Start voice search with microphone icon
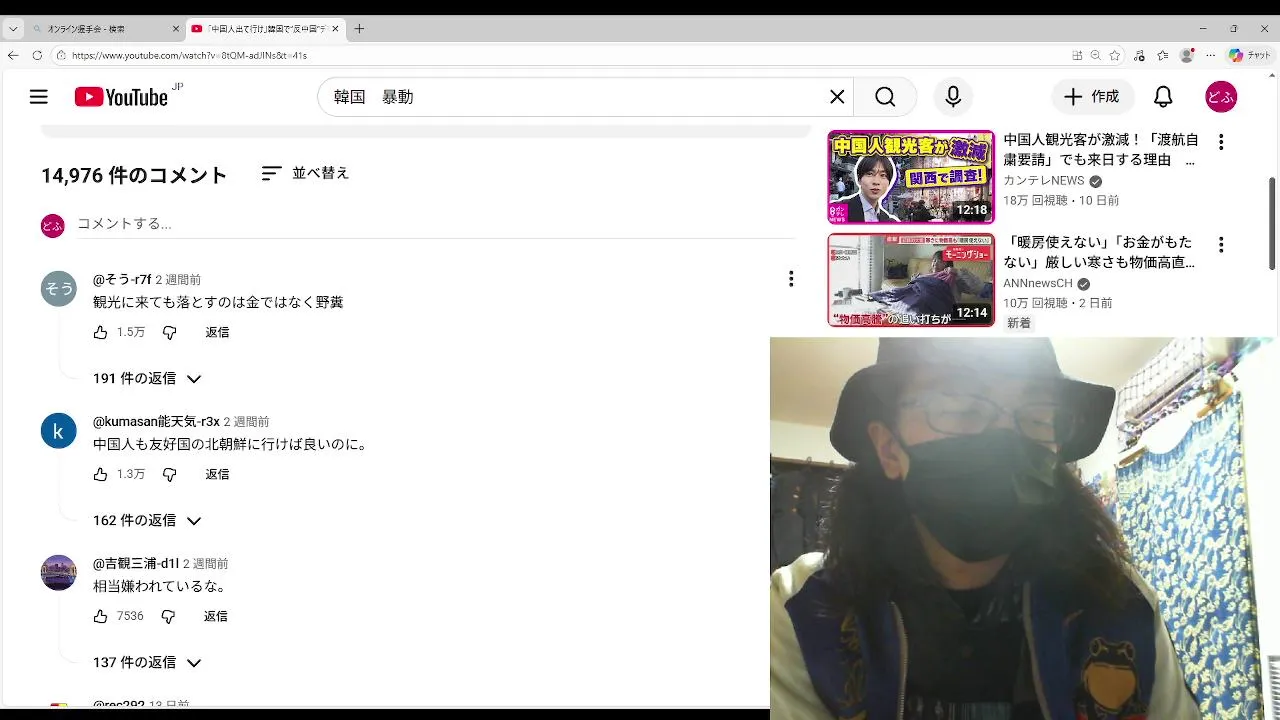 [x=953, y=97]
